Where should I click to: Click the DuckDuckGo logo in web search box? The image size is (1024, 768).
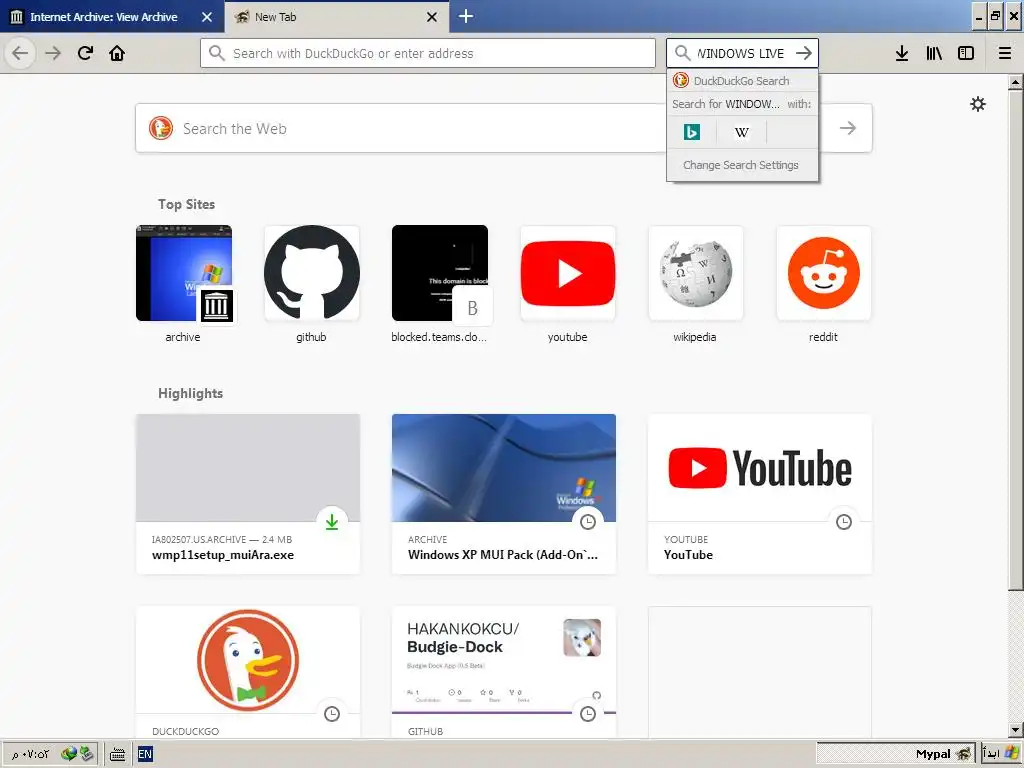[x=161, y=128]
